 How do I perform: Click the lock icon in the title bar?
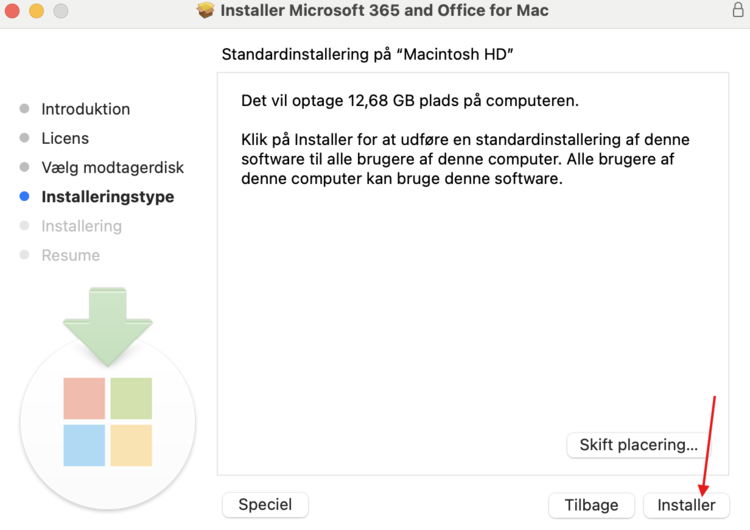pyautogui.click(x=738, y=11)
